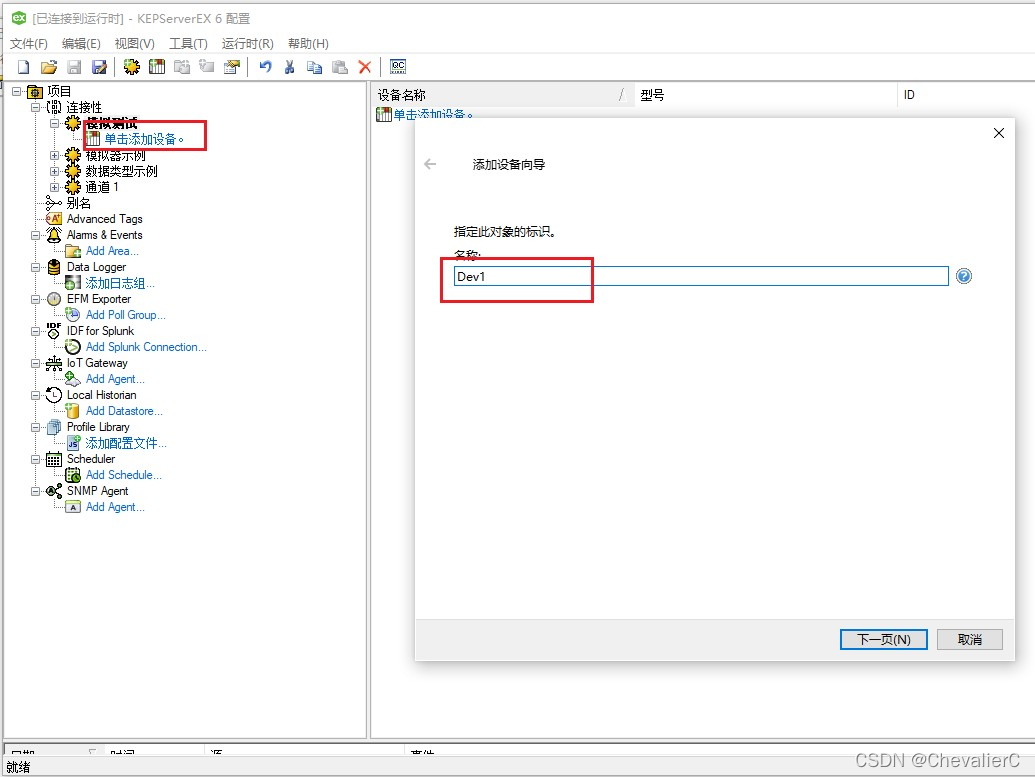
Task: Click the Undo arrow icon
Action: tap(265, 67)
